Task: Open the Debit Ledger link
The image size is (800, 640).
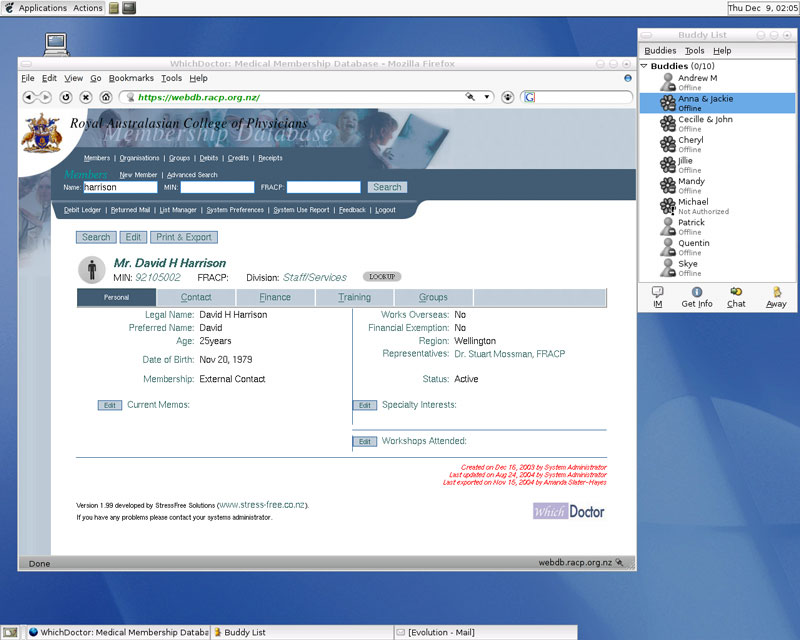Action: coord(82,210)
